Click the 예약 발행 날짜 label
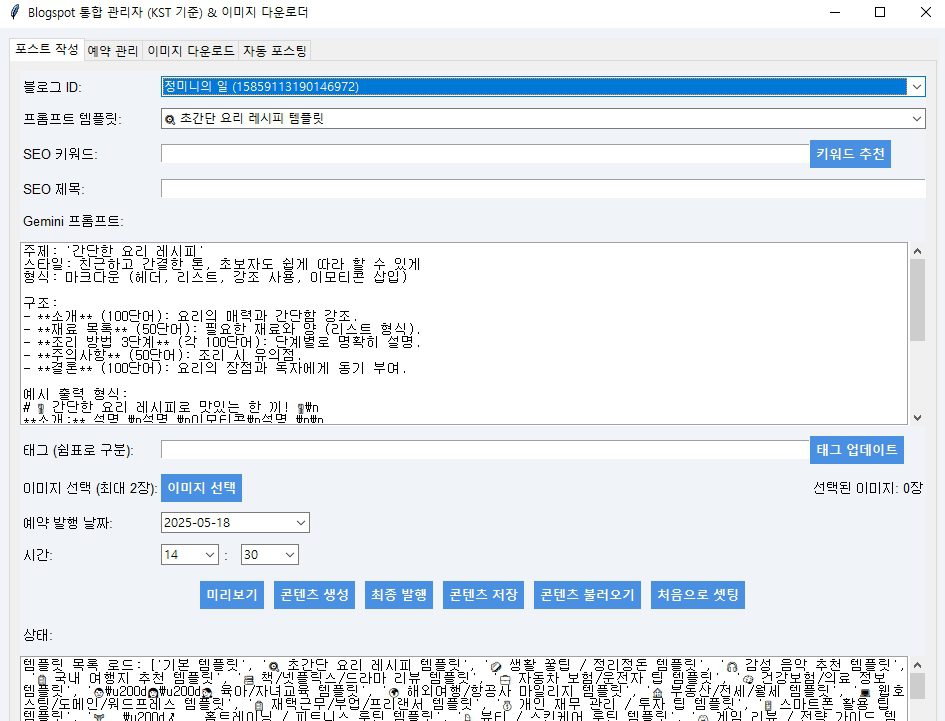The height and width of the screenshot is (721, 945). coord(68,523)
